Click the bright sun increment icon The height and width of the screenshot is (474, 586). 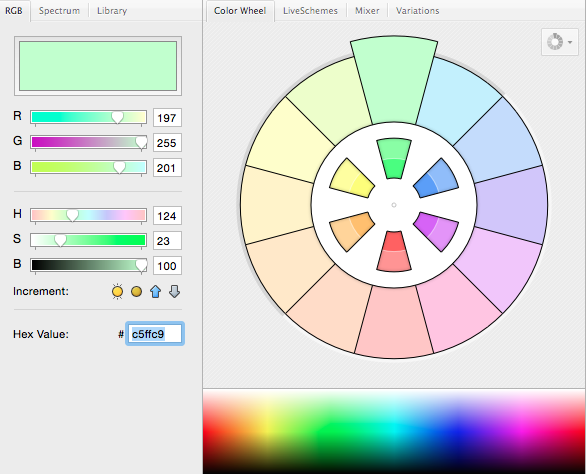coord(117,292)
